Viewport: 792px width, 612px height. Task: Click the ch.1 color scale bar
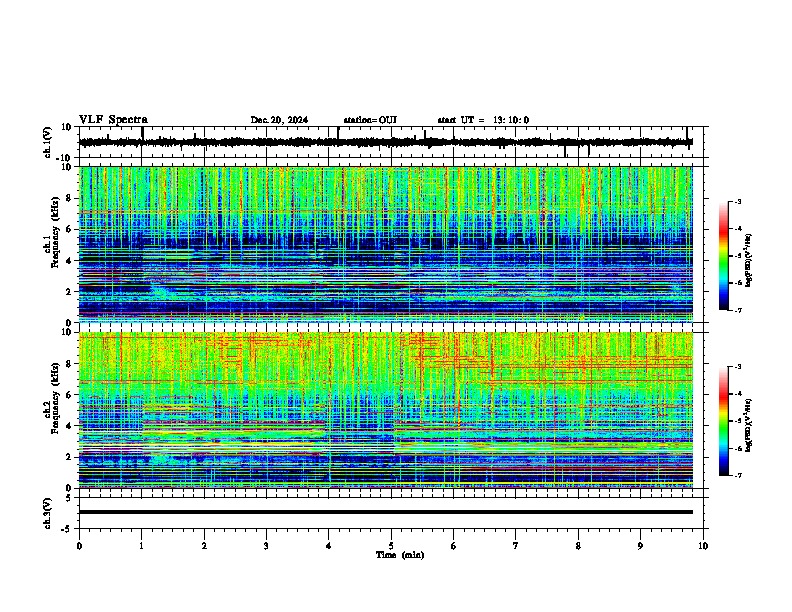tap(723, 256)
